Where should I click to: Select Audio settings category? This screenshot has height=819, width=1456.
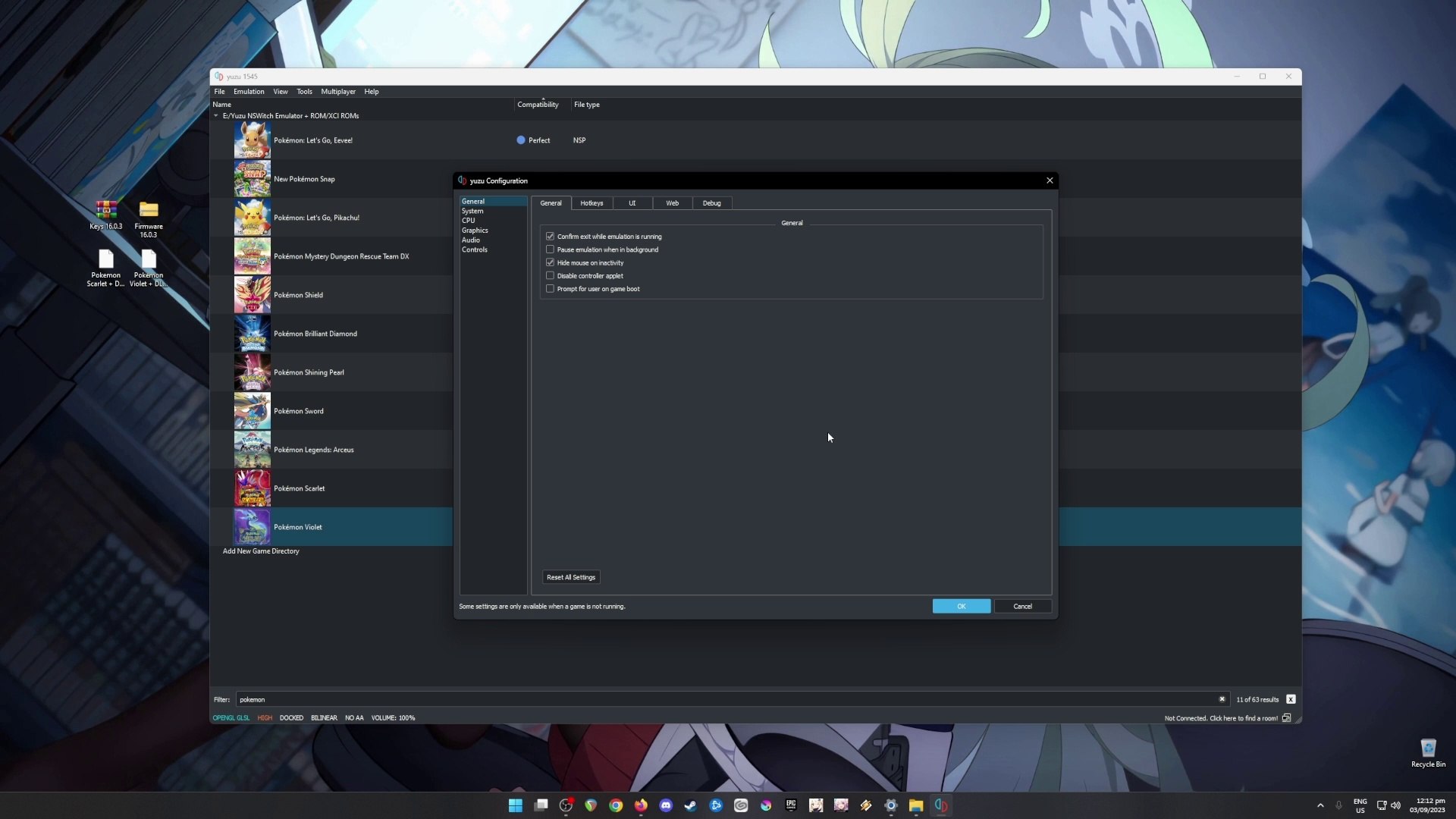click(x=470, y=239)
